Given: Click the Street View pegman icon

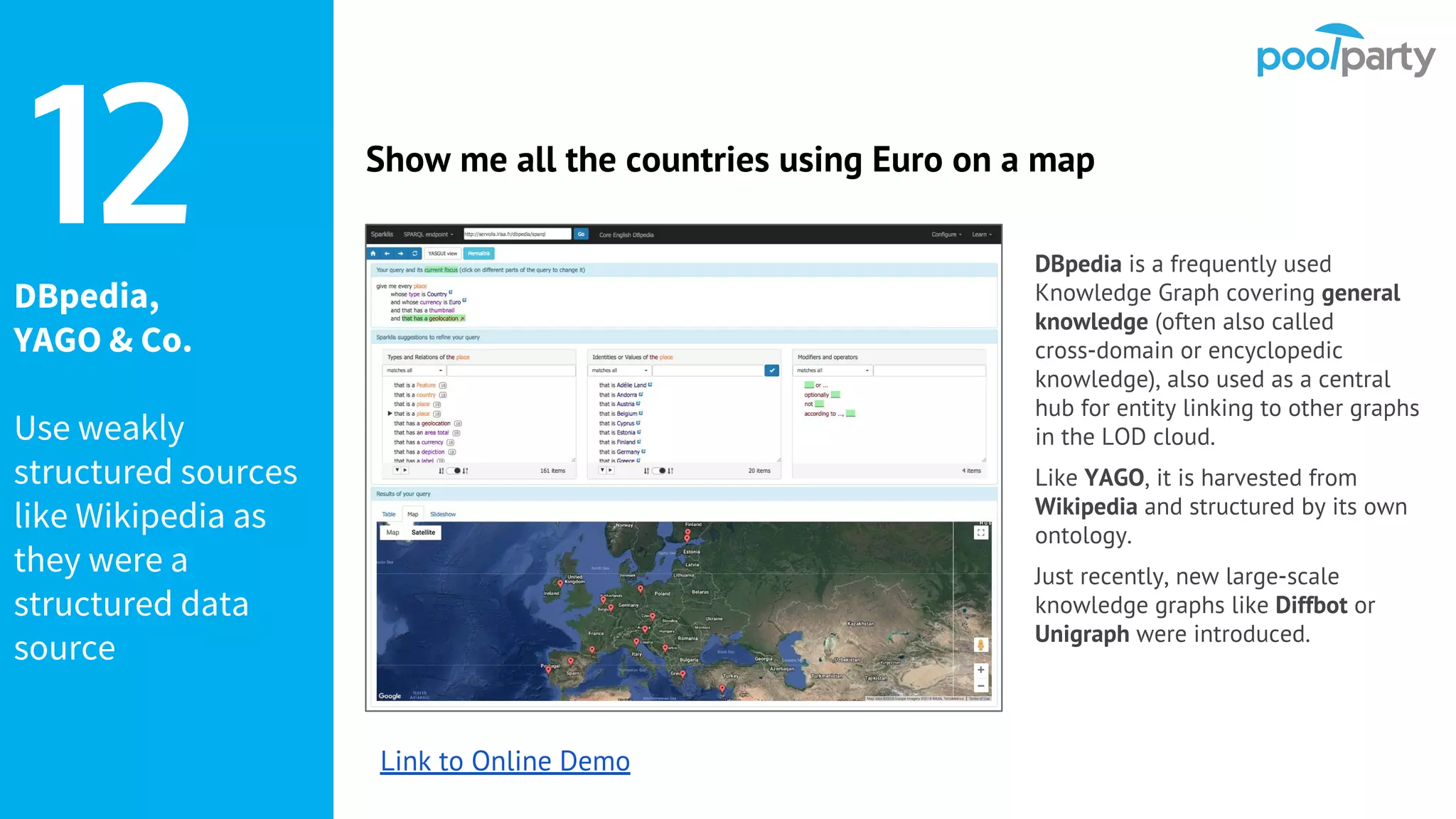Looking at the screenshot, I should [981, 645].
